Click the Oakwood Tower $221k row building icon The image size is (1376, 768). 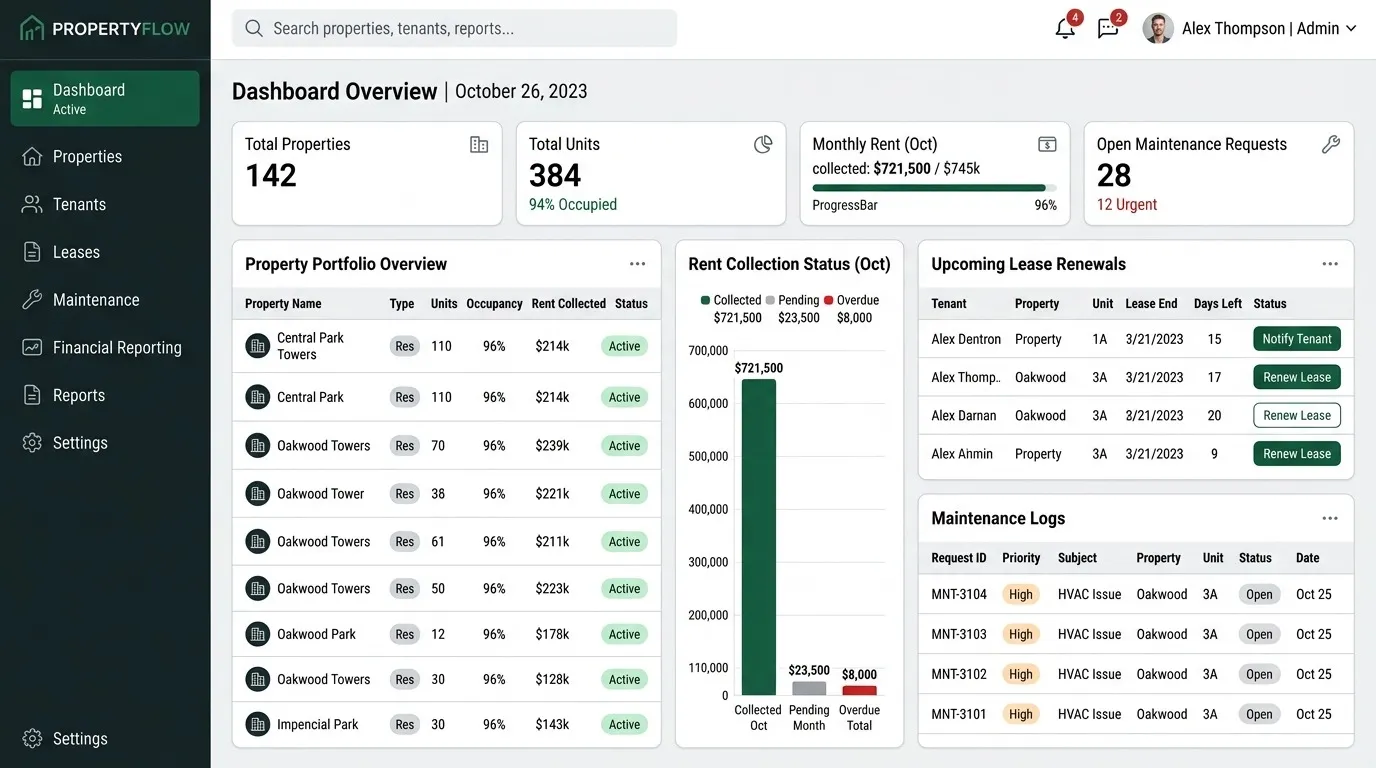pos(258,493)
